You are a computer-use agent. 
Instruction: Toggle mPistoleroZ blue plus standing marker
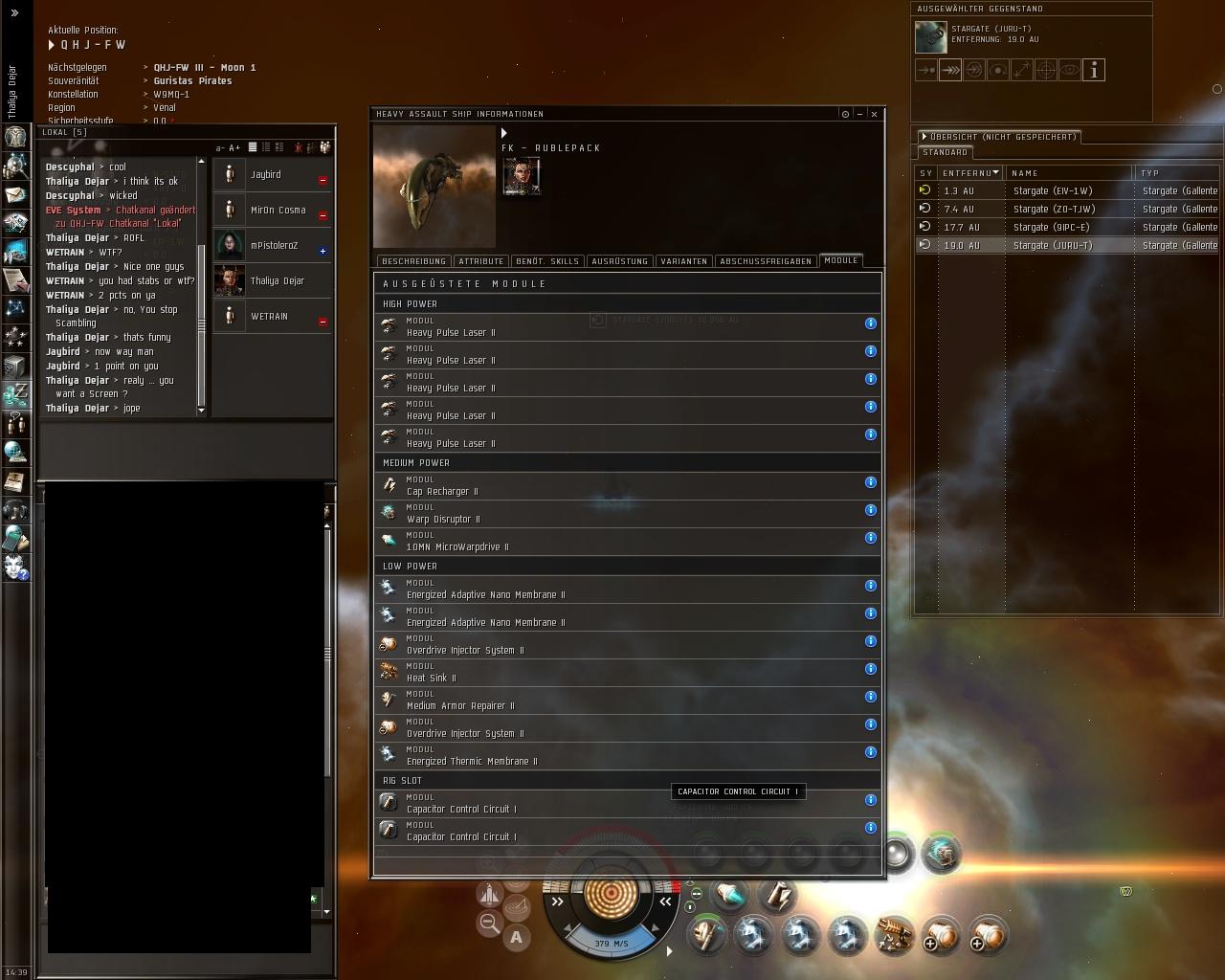click(323, 251)
